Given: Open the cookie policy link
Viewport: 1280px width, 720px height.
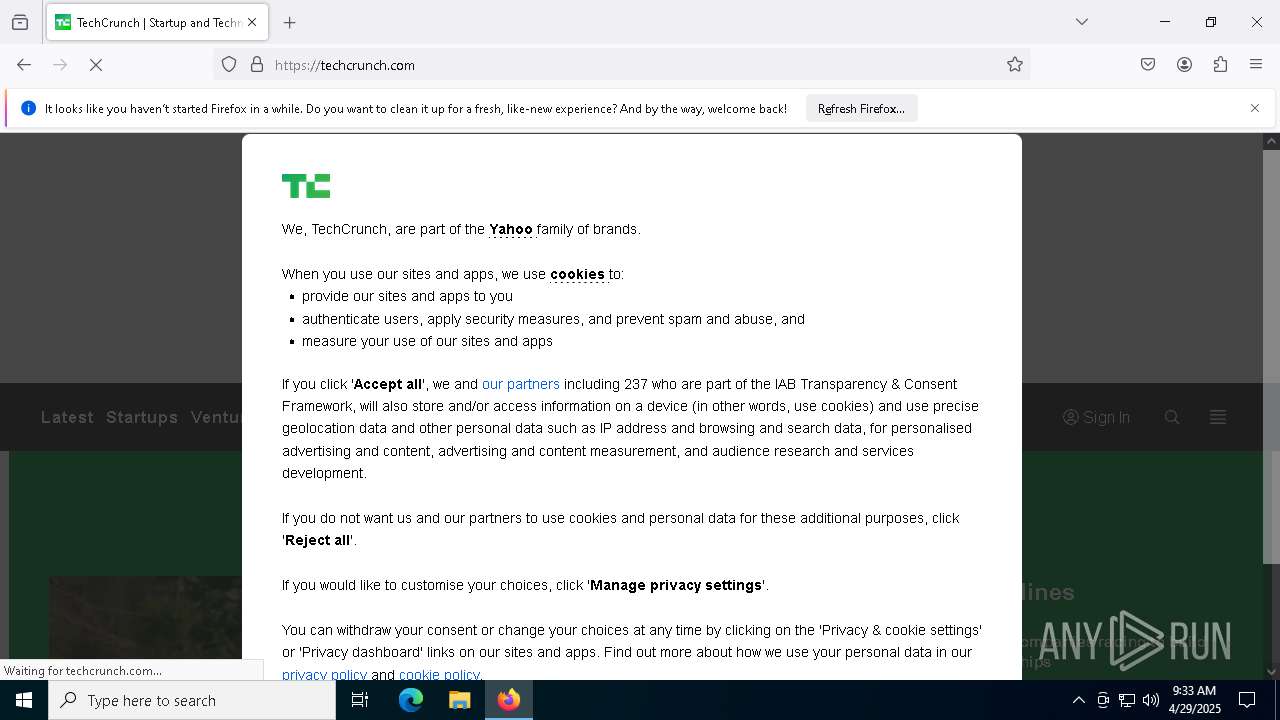Looking at the screenshot, I should point(439,675).
